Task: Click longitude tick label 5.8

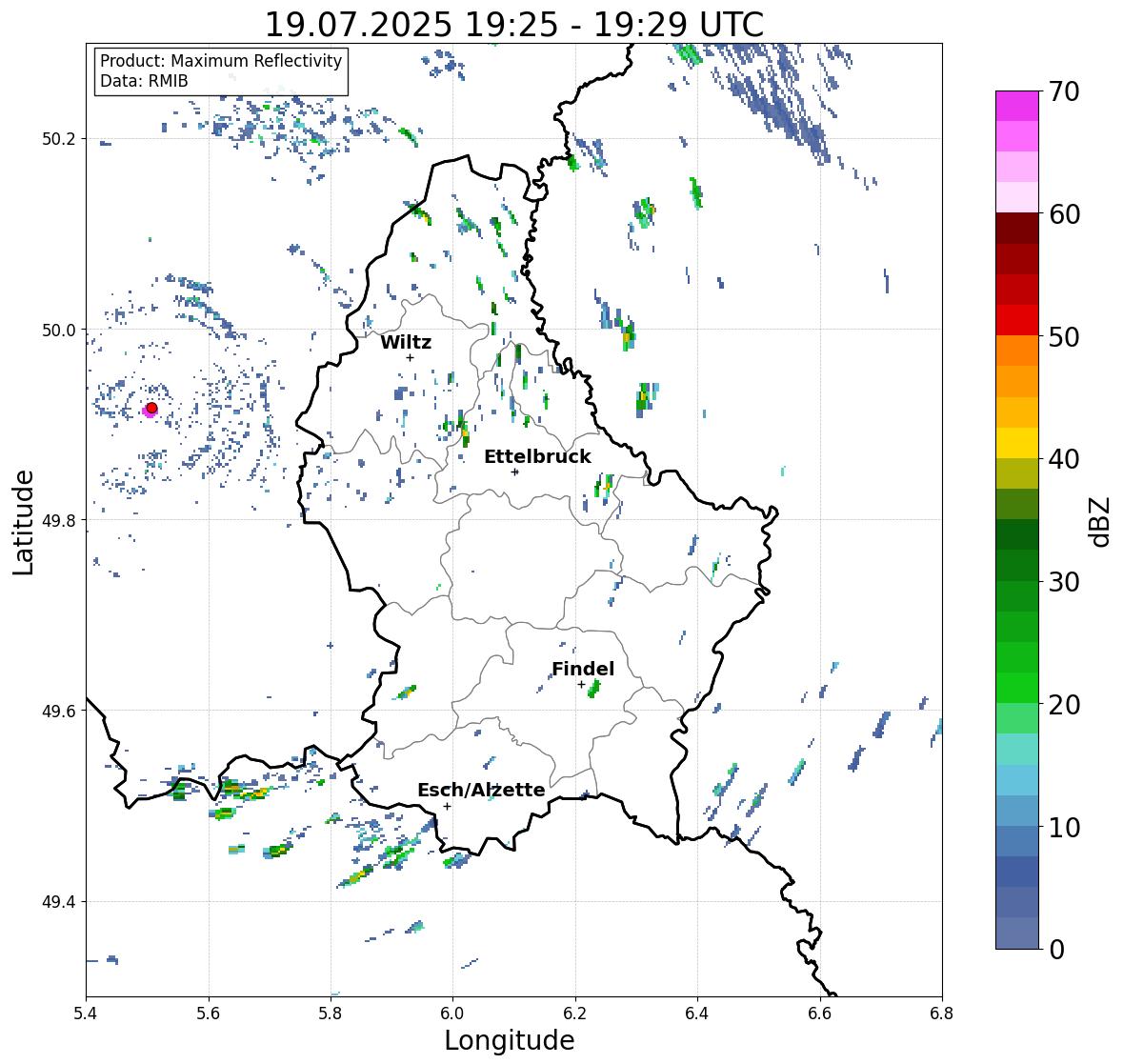Action: (331, 1014)
